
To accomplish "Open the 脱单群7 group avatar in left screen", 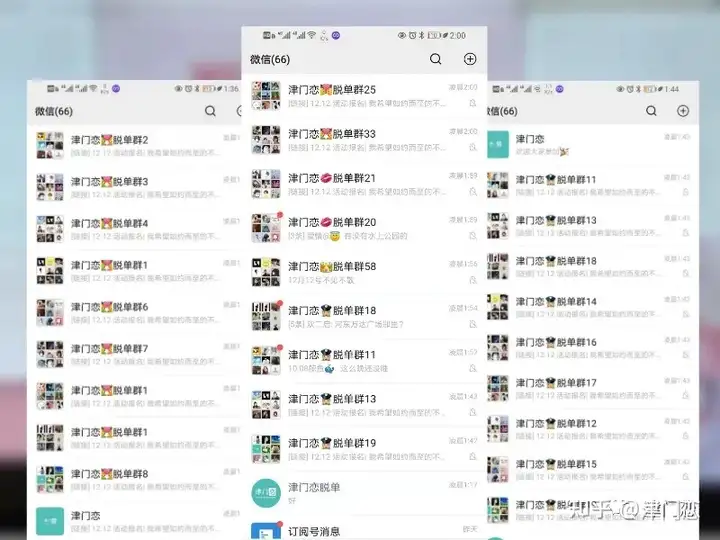I will [50, 354].
